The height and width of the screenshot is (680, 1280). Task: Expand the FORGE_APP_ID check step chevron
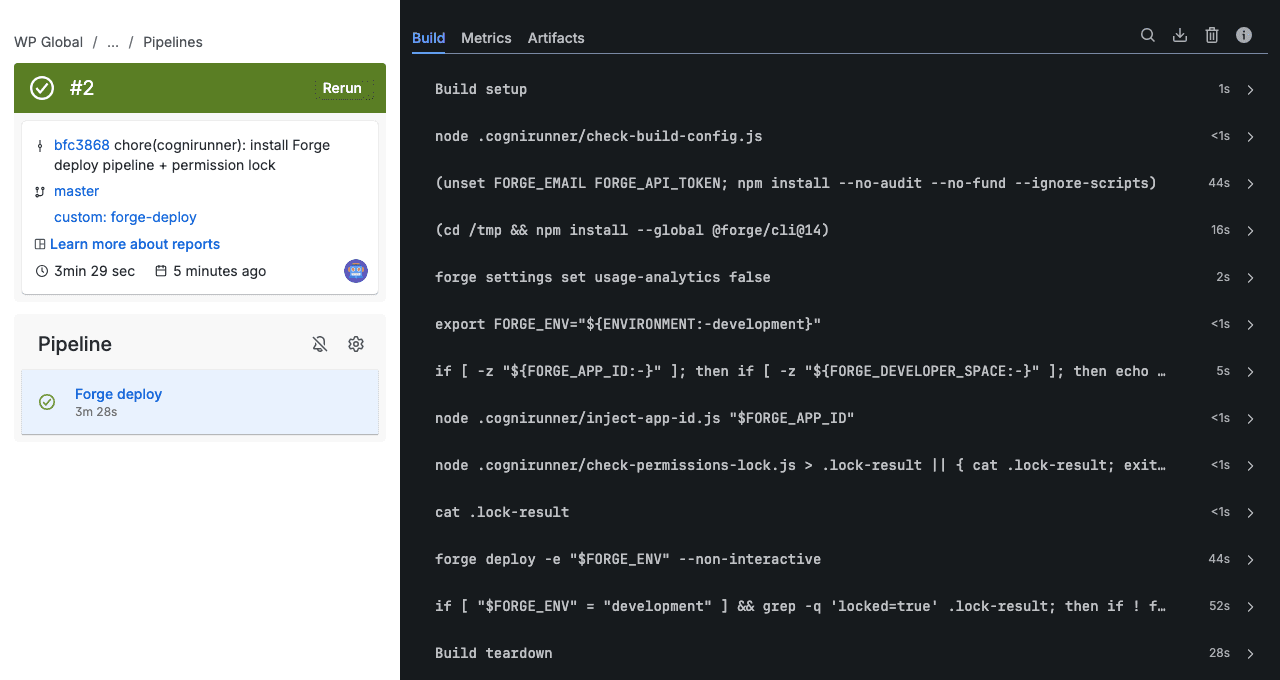coord(1251,371)
